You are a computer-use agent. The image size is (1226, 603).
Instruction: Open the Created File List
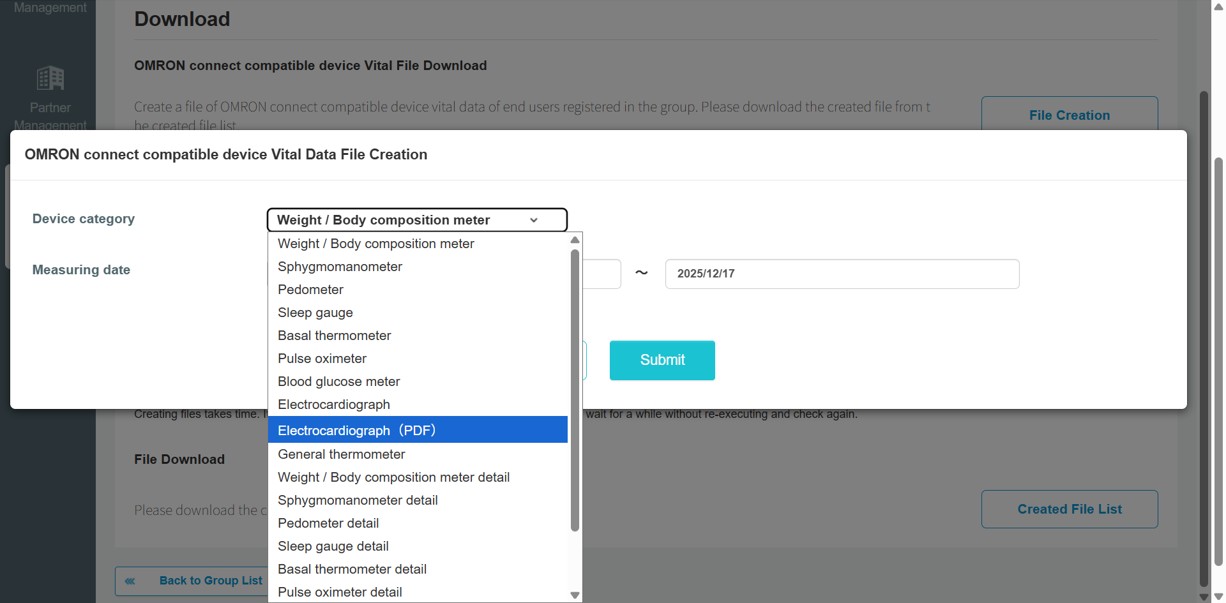[x=1069, y=509]
